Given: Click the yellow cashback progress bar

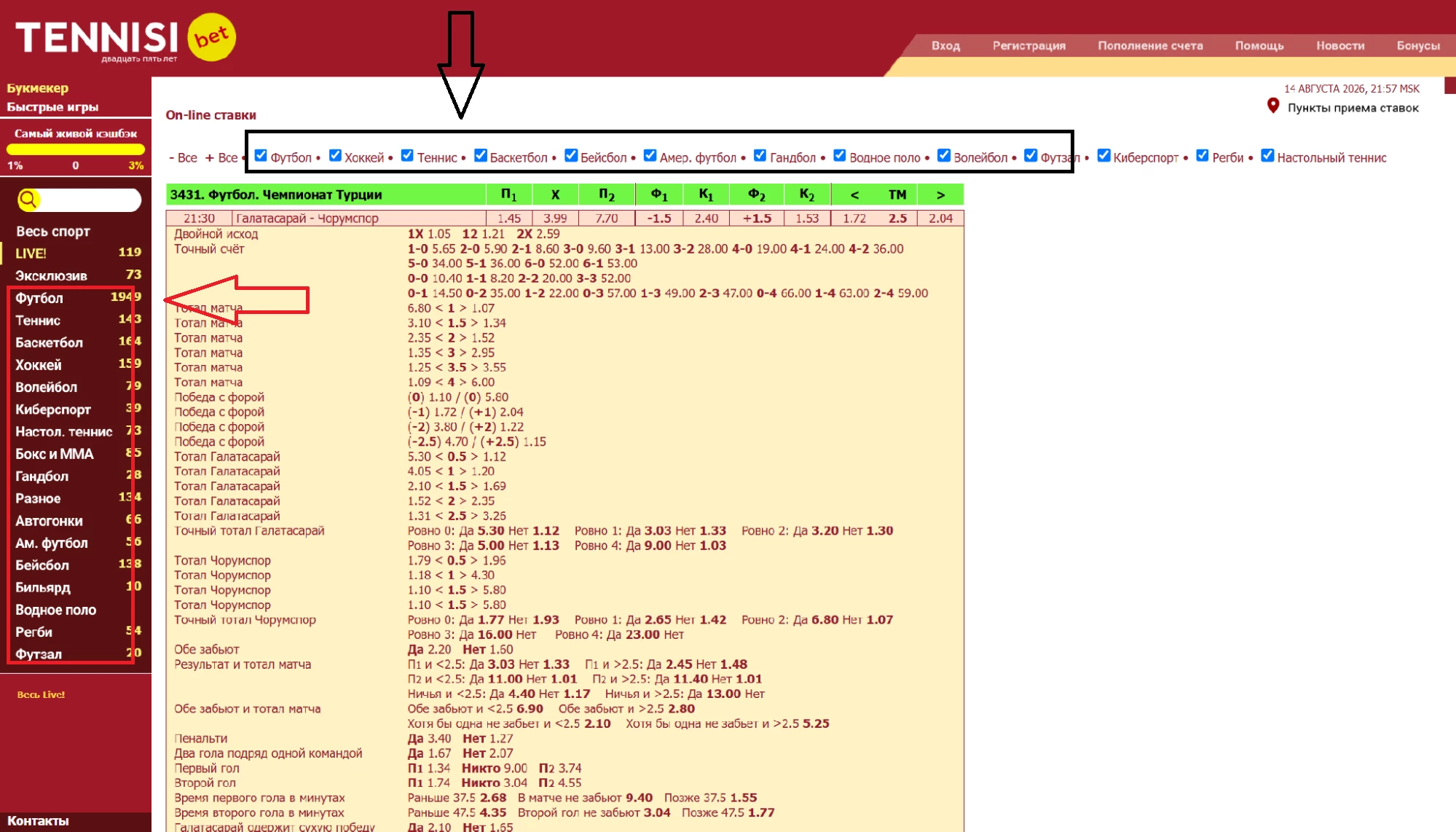Looking at the screenshot, I should coord(76,149).
